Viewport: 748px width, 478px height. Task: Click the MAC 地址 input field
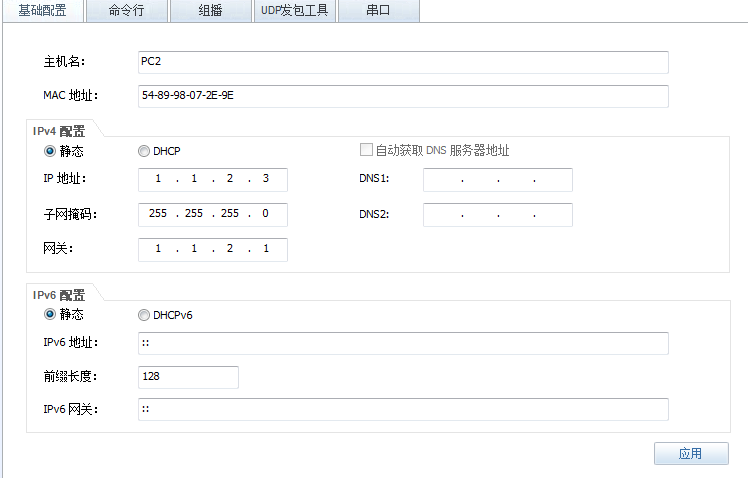tap(403, 96)
